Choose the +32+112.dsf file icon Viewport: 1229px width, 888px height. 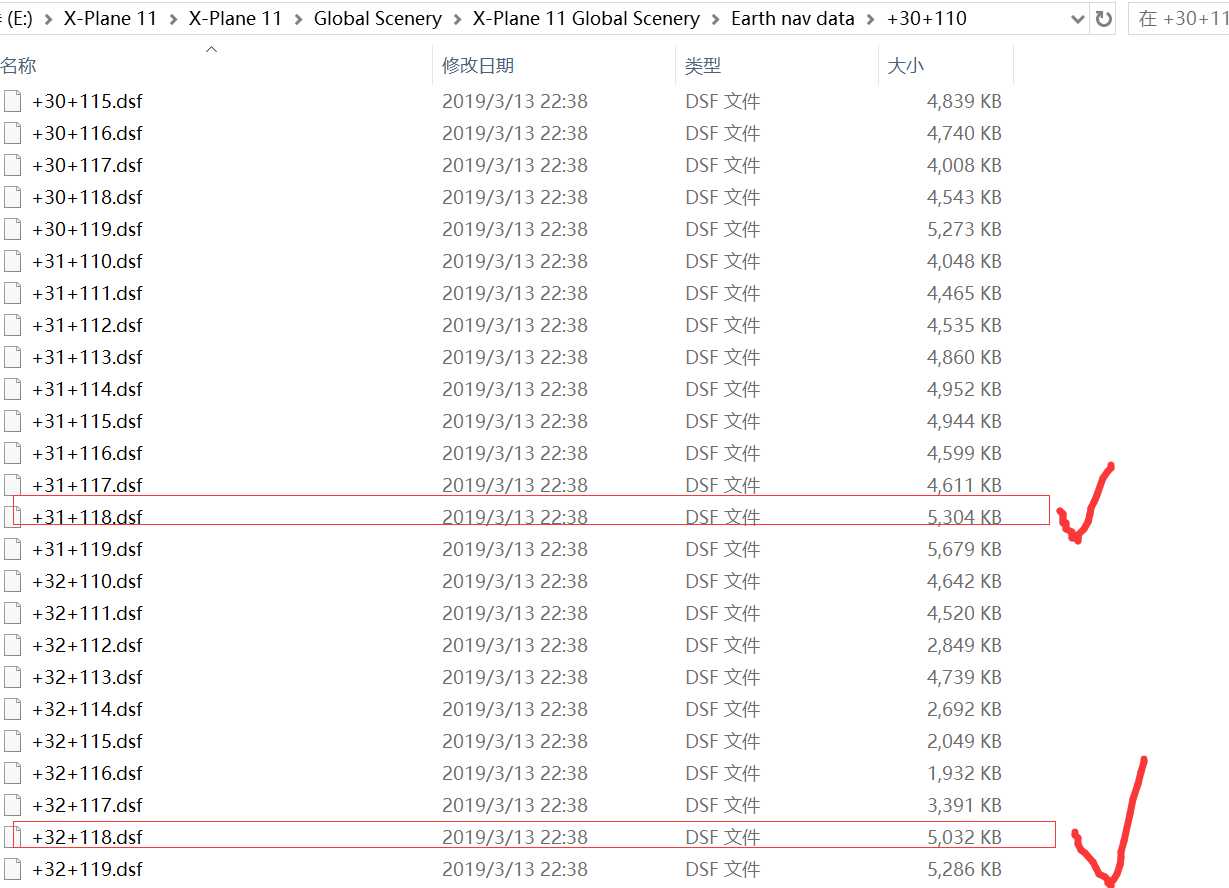tap(12, 645)
